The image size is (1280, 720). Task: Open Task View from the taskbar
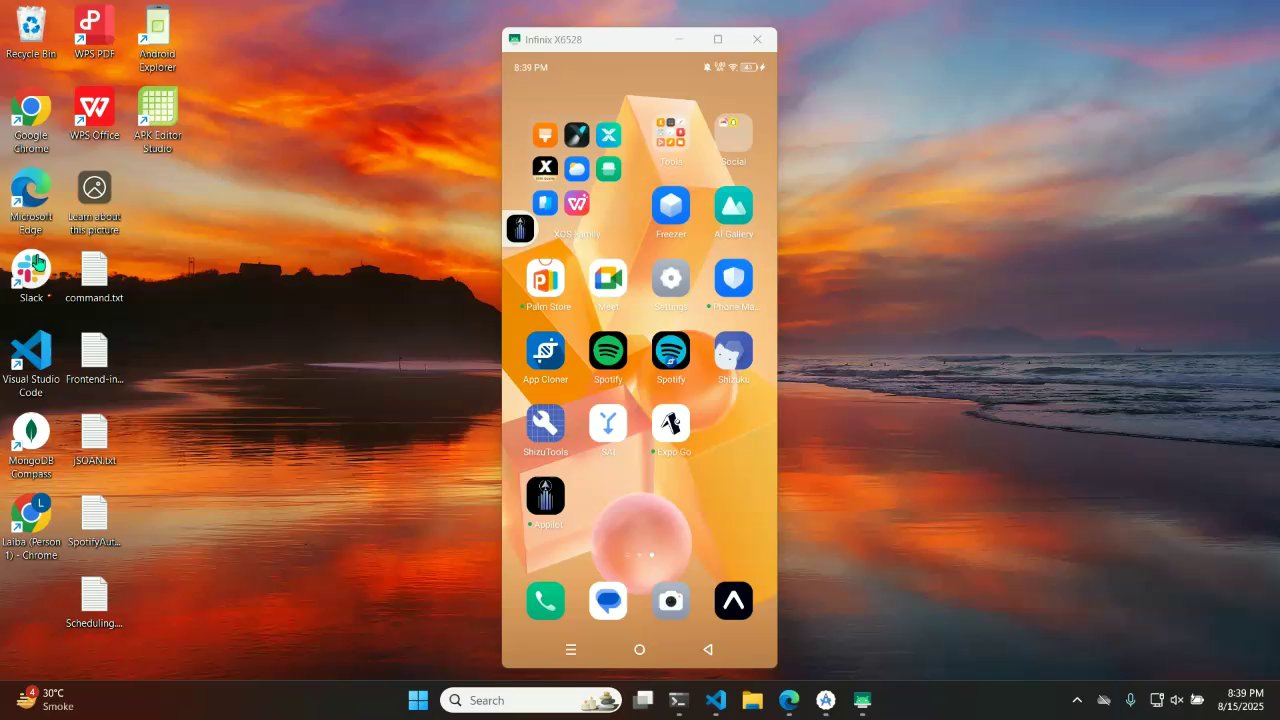click(x=643, y=700)
